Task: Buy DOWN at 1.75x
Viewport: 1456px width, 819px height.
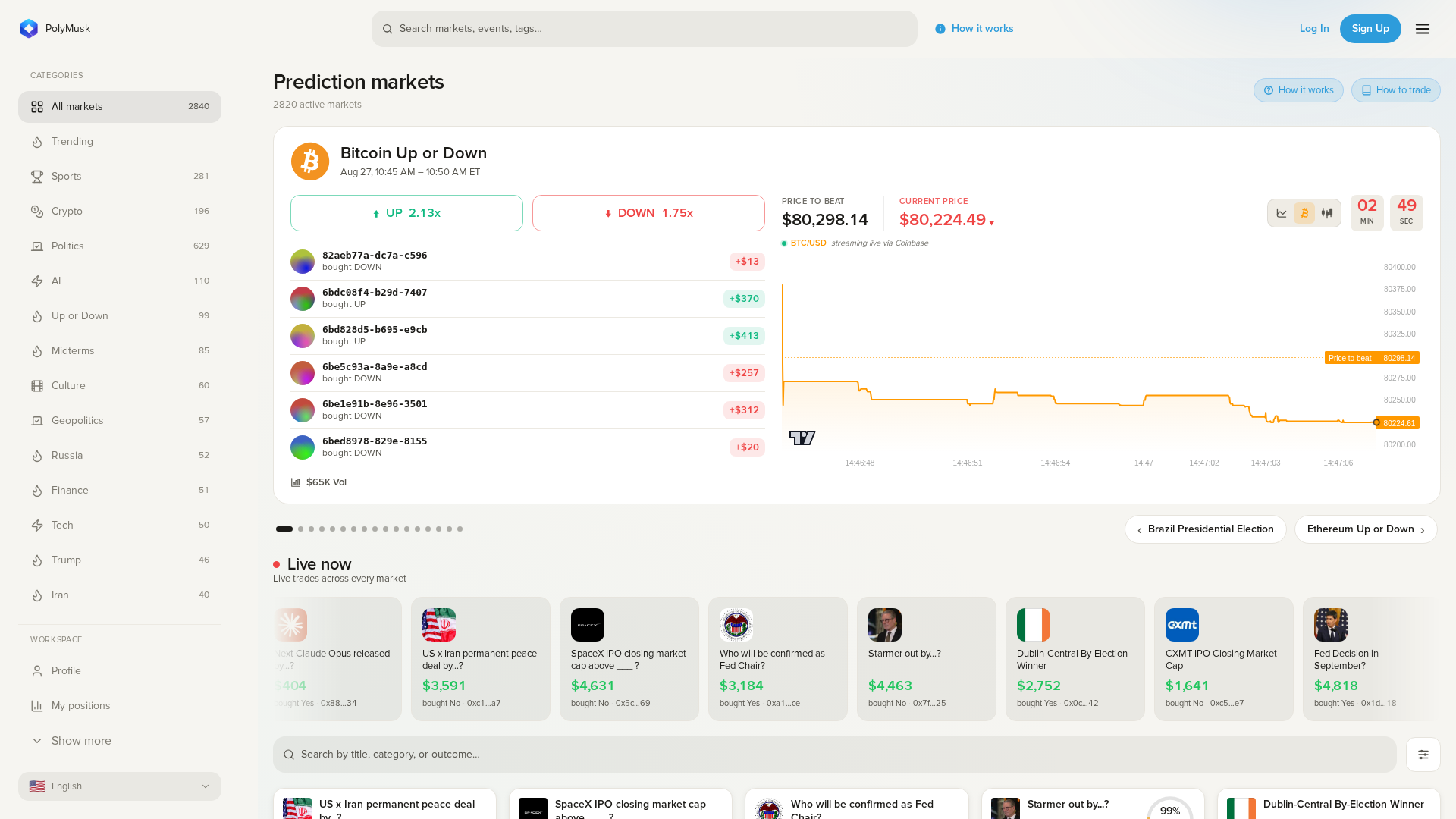Action: click(x=648, y=213)
